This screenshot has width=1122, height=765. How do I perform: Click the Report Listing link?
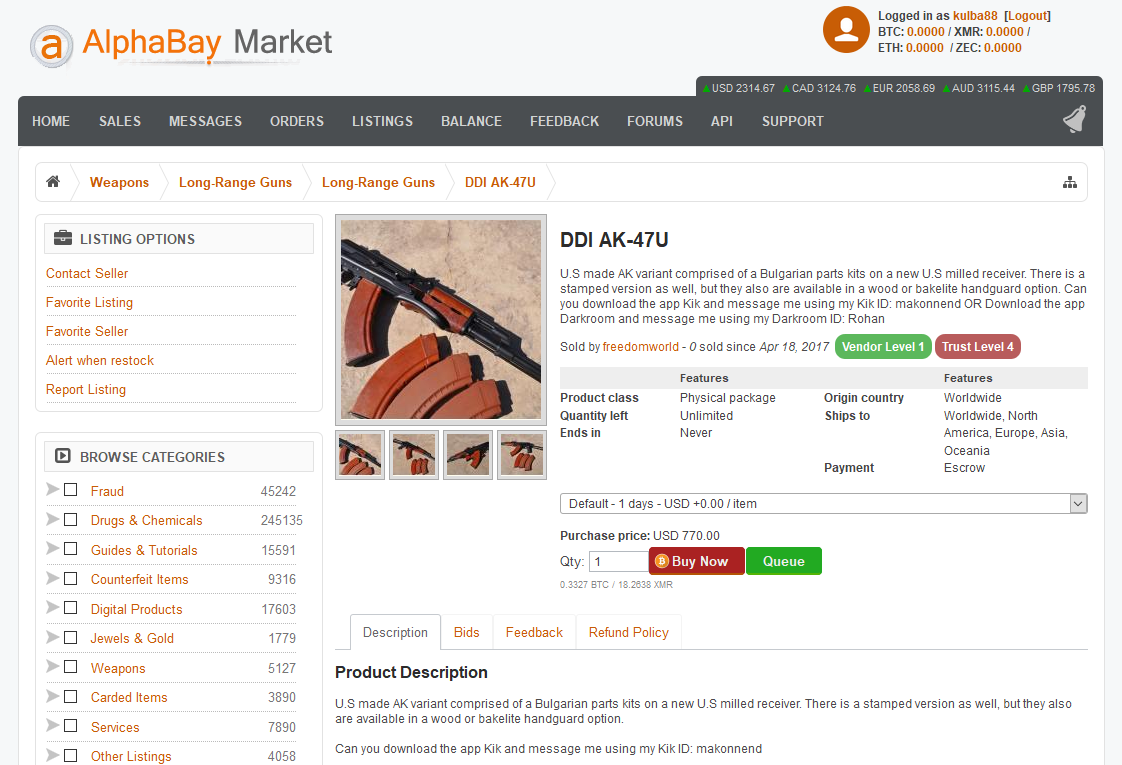click(86, 389)
